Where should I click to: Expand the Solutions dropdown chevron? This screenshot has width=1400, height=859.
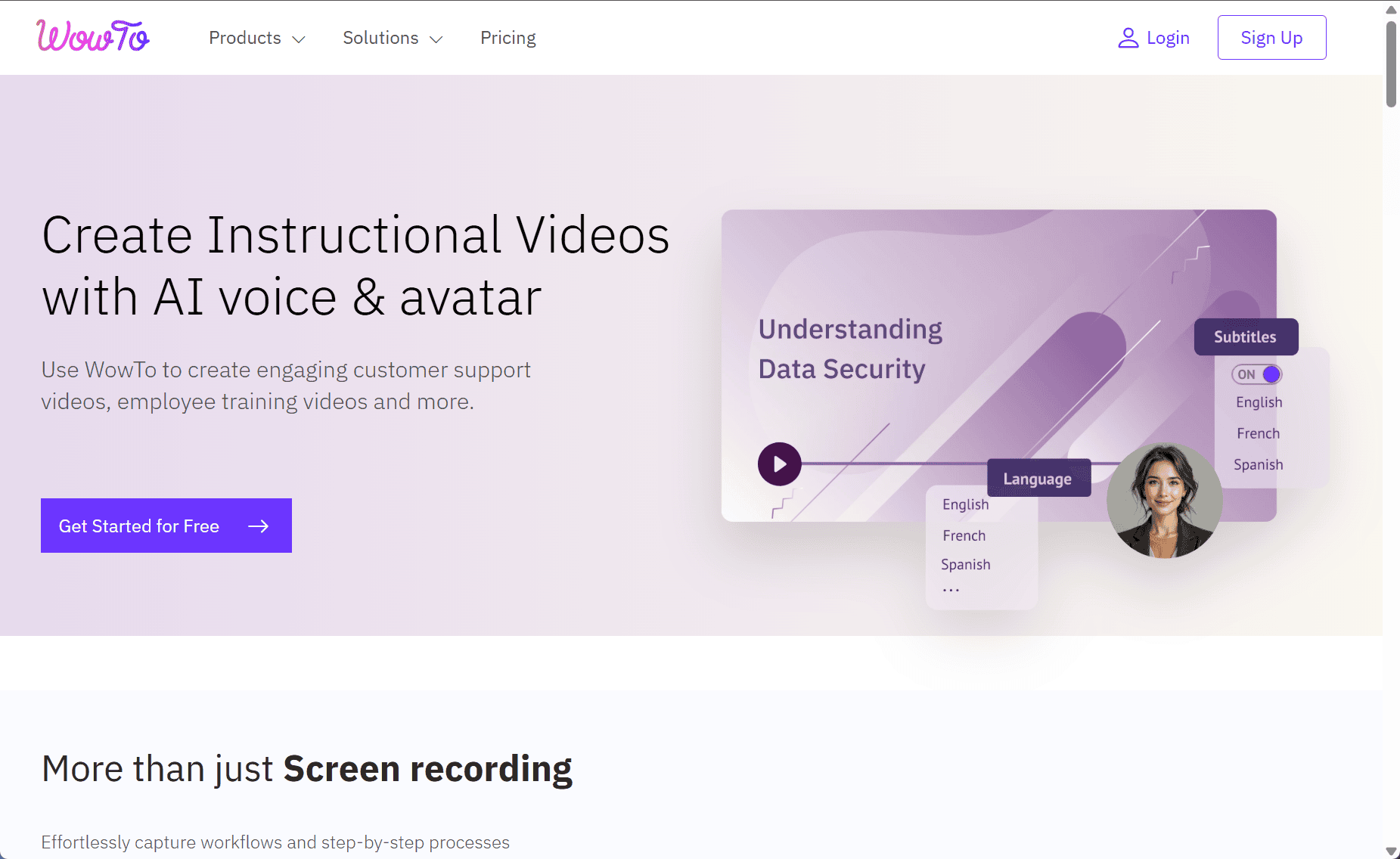click(436, 39)
